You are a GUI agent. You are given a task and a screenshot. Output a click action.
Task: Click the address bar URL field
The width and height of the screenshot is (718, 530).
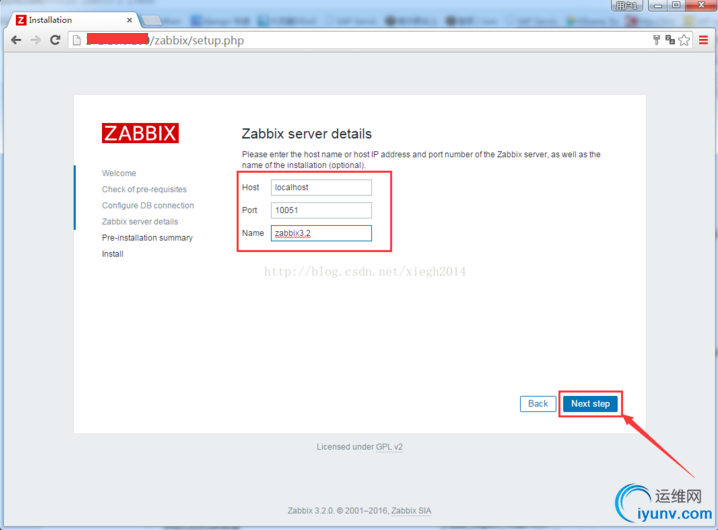(359, 40)
